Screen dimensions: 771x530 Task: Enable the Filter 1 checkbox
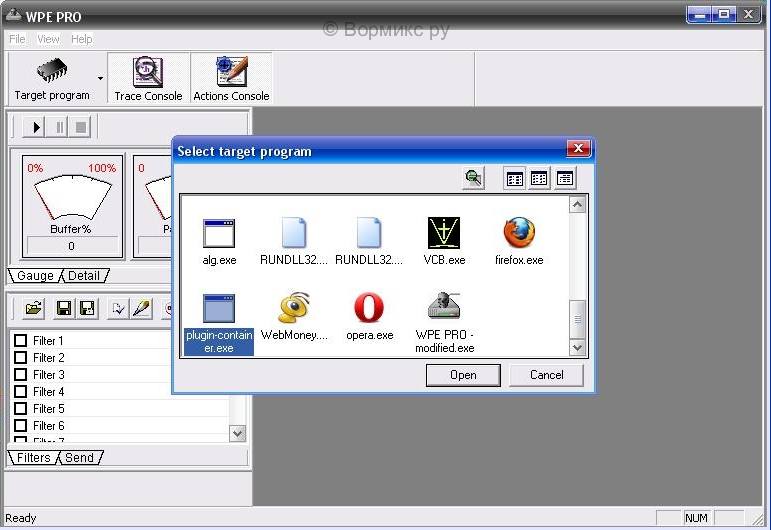(x=20, y=341)
